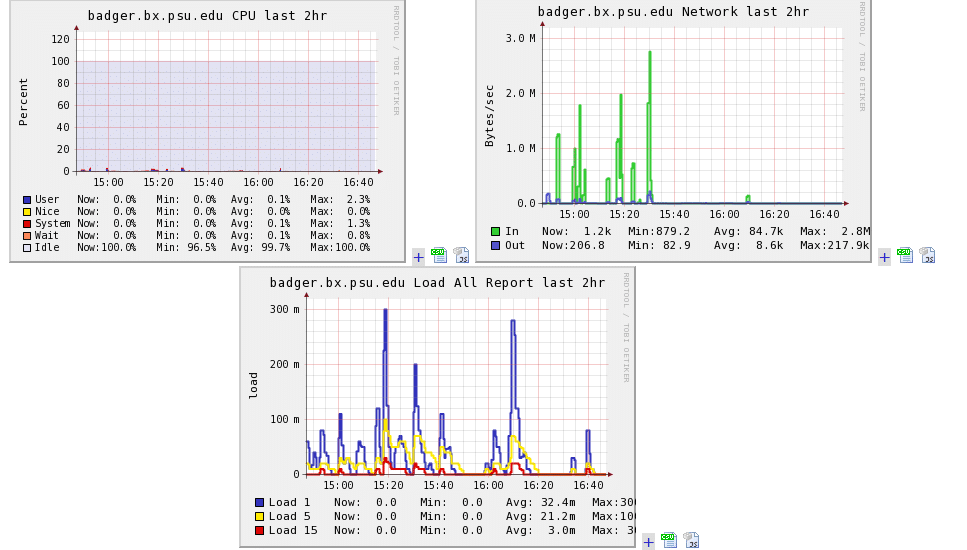Screen dimensions: 967x550
Task: Click the '3.0 M' axis label on Network graph
Action: pos(521,38)
